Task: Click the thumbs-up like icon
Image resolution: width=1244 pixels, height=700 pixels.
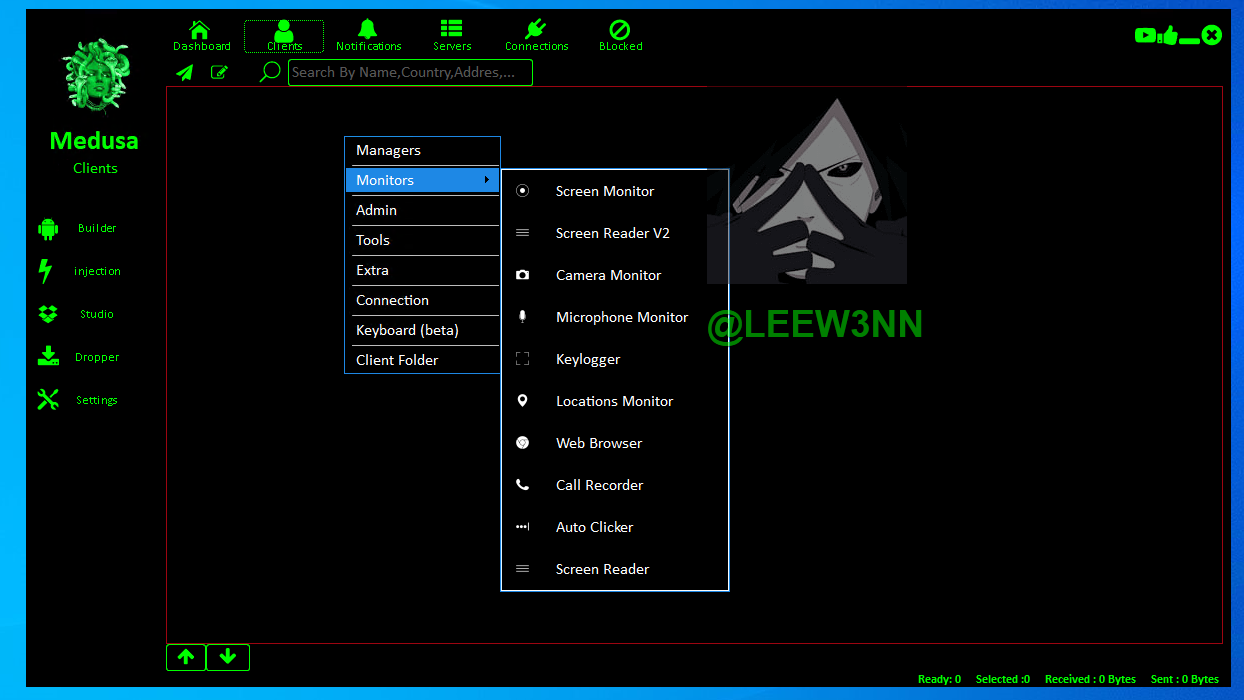Action: (x=1169, y=36)
